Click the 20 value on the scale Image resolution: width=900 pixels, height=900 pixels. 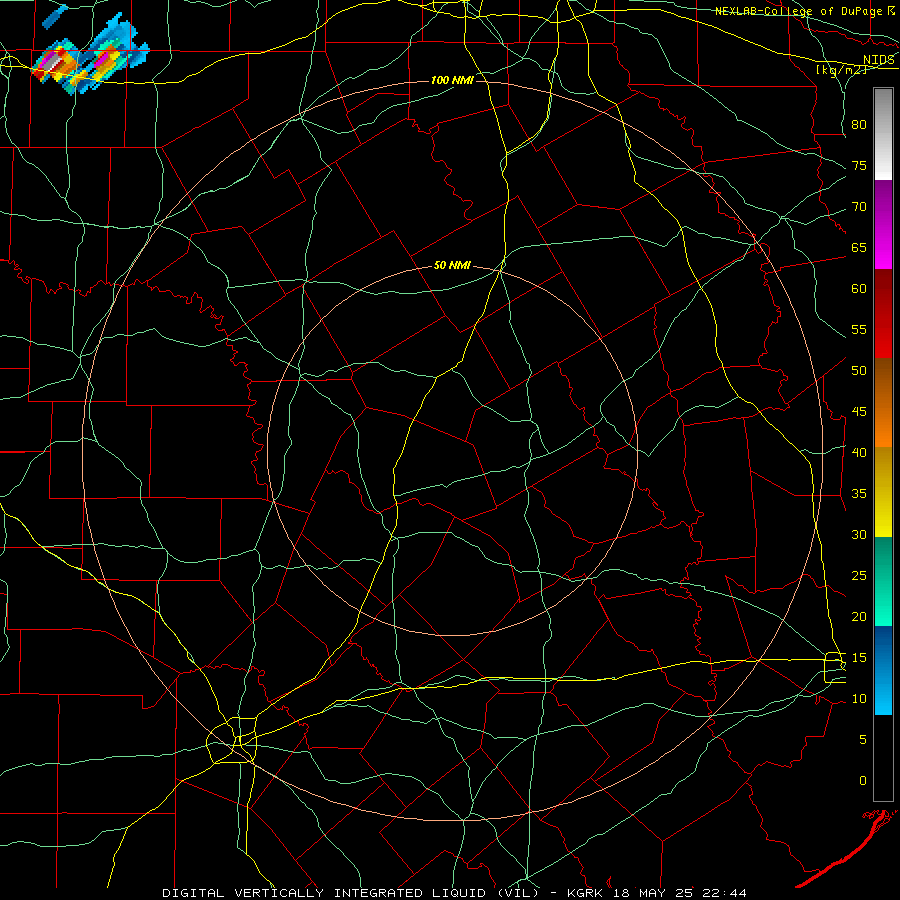click(859, 616)
